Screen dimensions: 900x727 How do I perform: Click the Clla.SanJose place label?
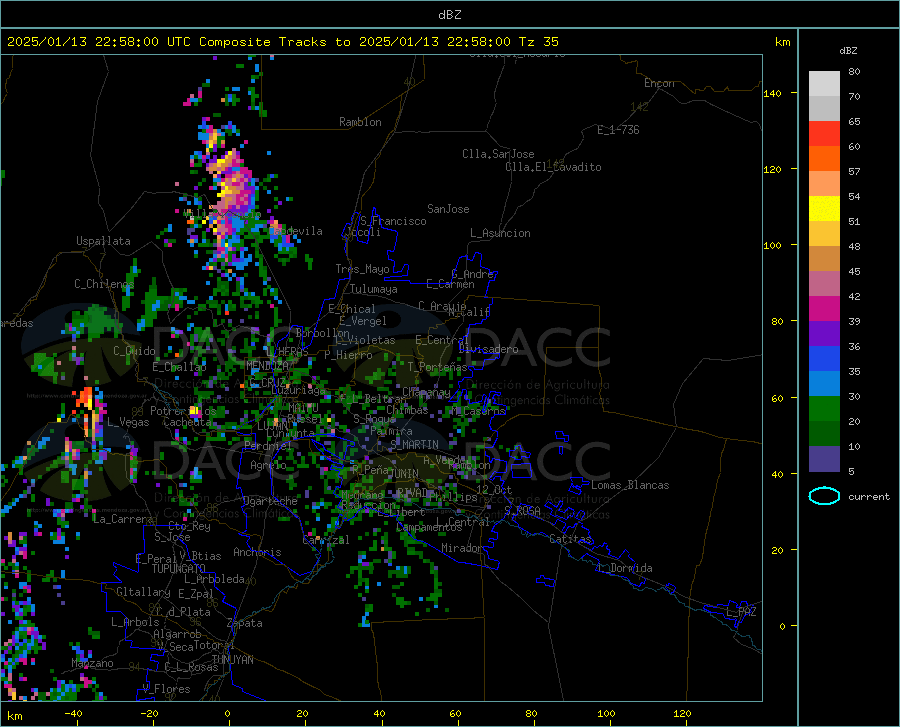[498, 154]
